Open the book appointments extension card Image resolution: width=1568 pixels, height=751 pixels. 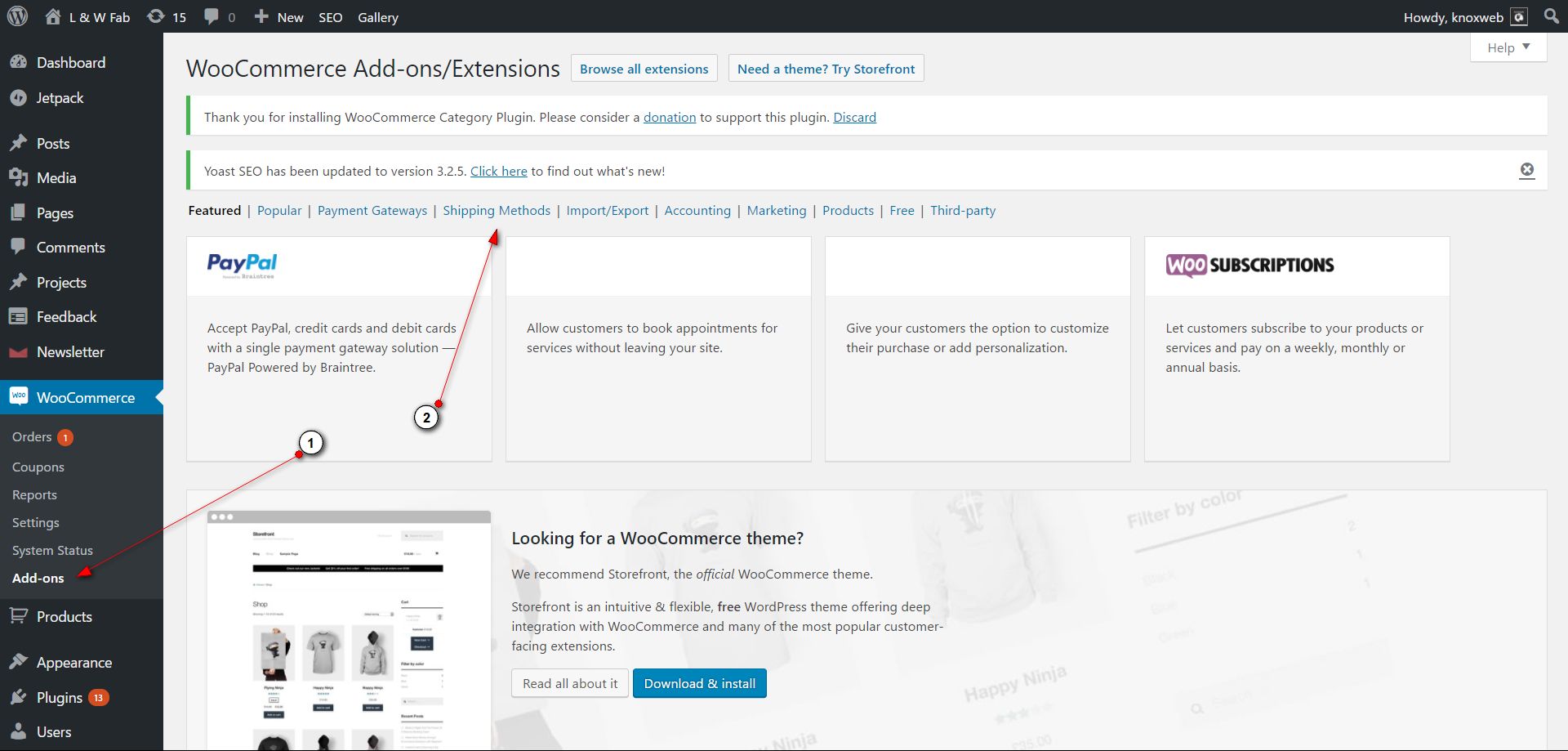(658, 349)
